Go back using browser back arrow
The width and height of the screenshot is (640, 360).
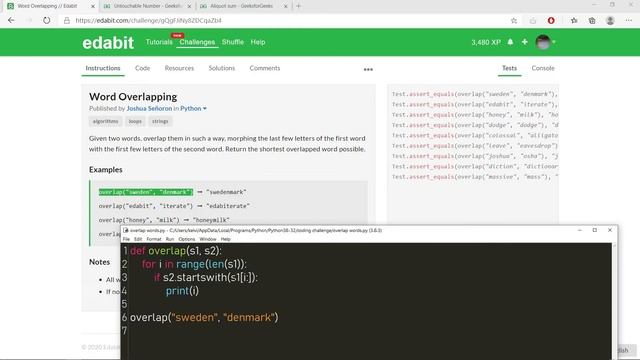(11, 20)
